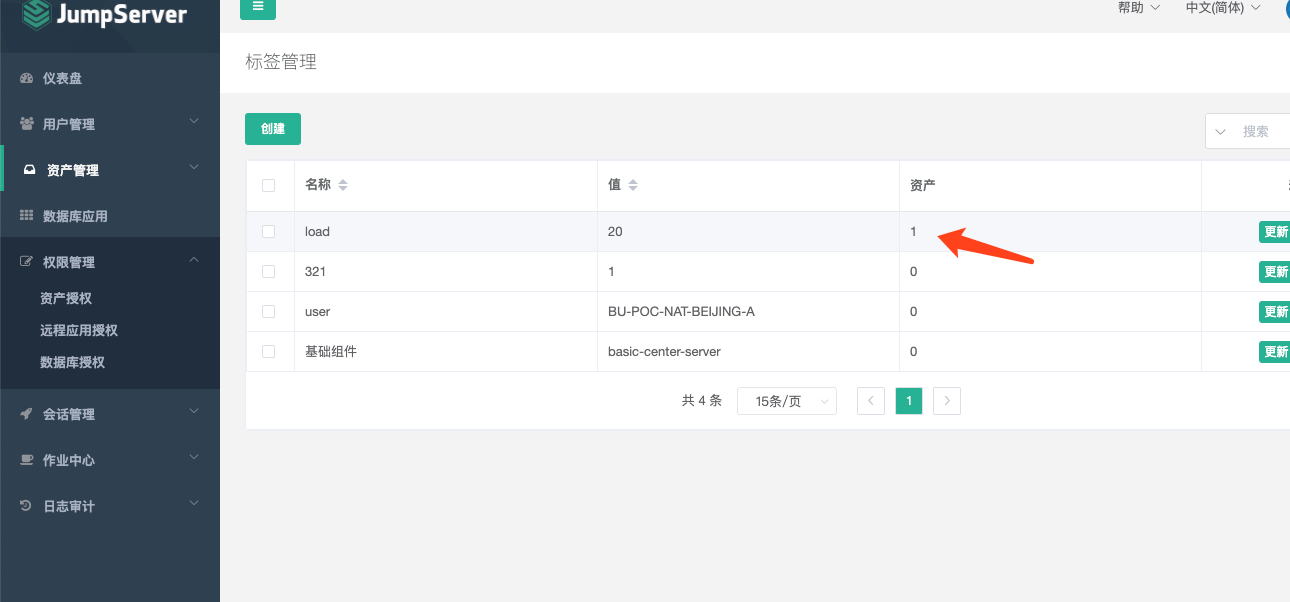The image size is (1290, 602).
Task: Sort table by 名称 column arrows
Action: click(x=343, y=185)
